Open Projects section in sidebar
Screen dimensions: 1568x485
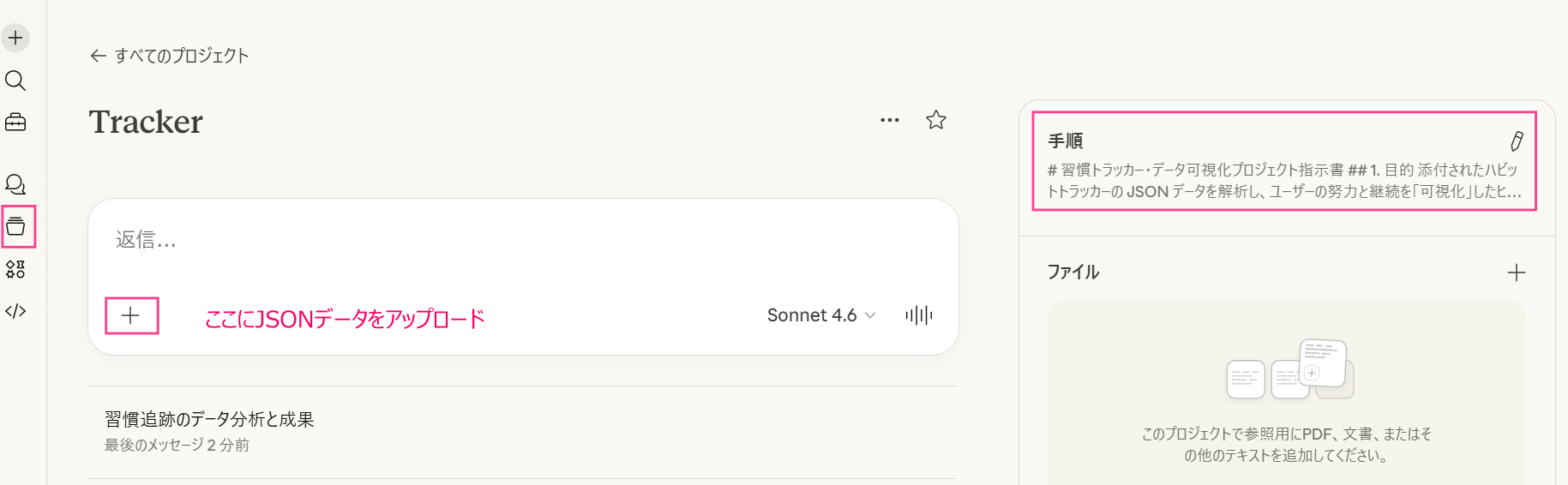[x=15, y=227]
